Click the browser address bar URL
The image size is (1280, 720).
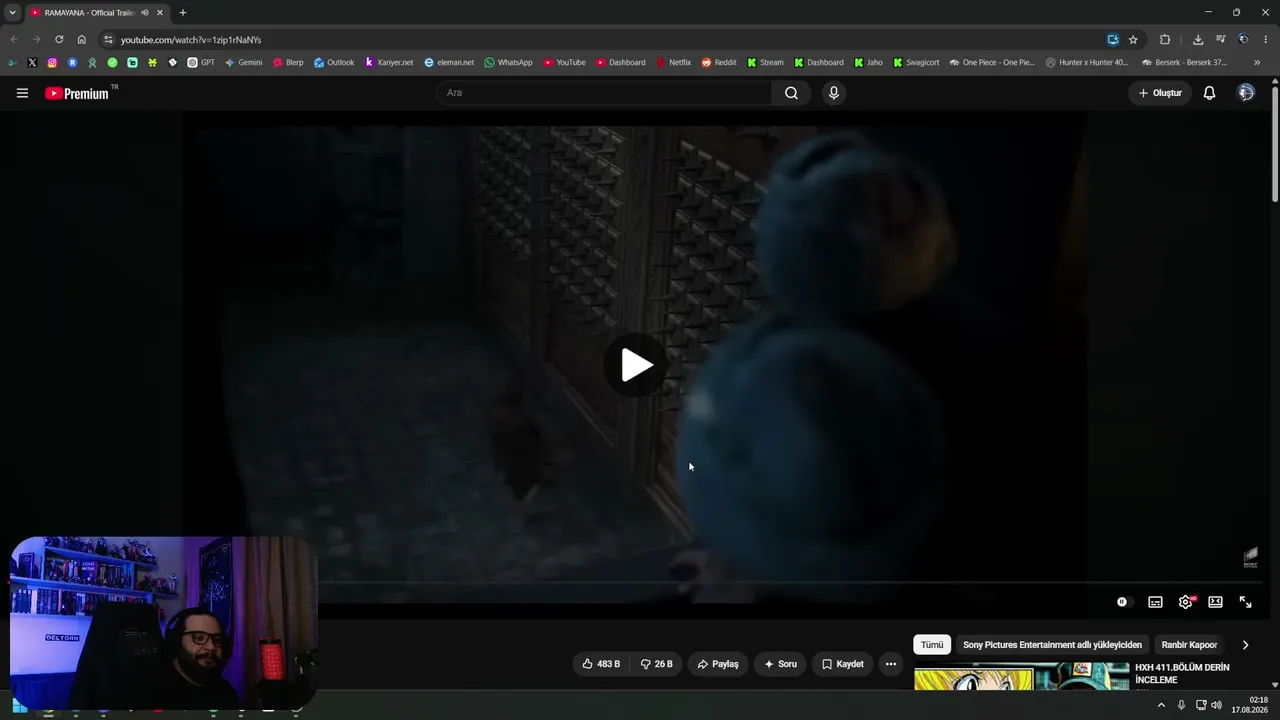click(191, 40)
